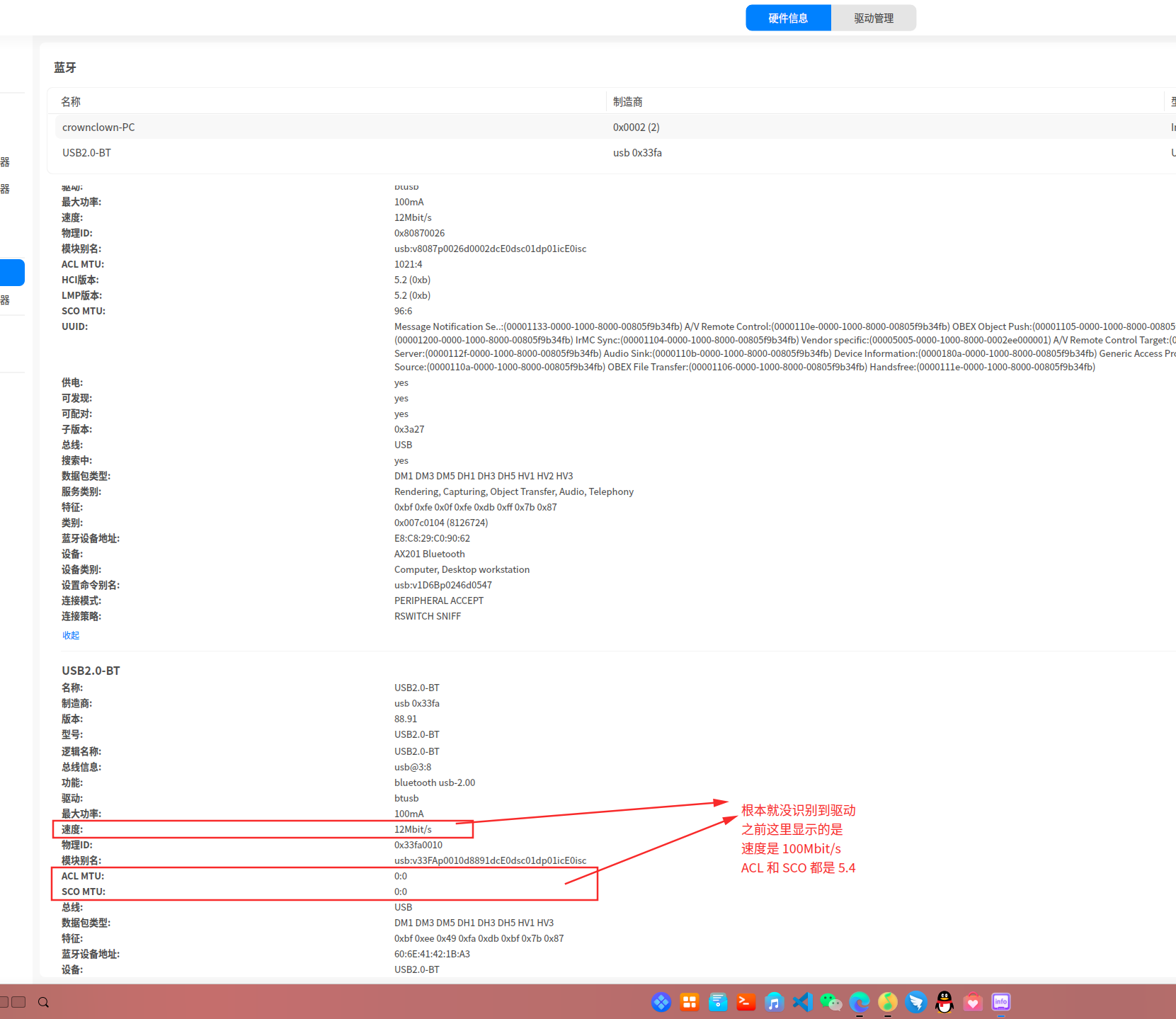Open QQ penguin icon in the dock
The height and width of the screenshot is (1019, 1176).
[944, 1002]
